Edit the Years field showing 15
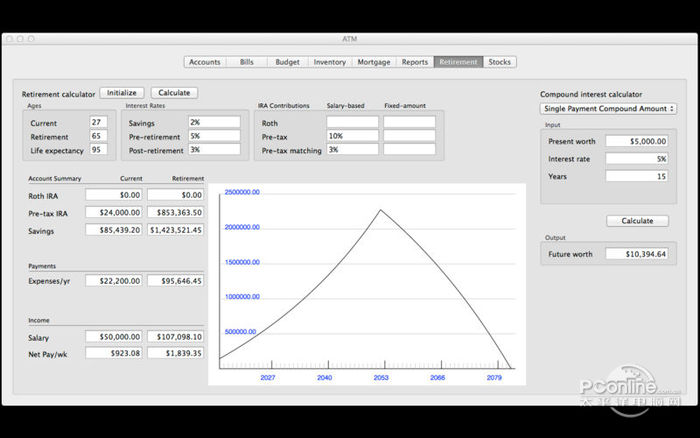 tap(637, 176)
